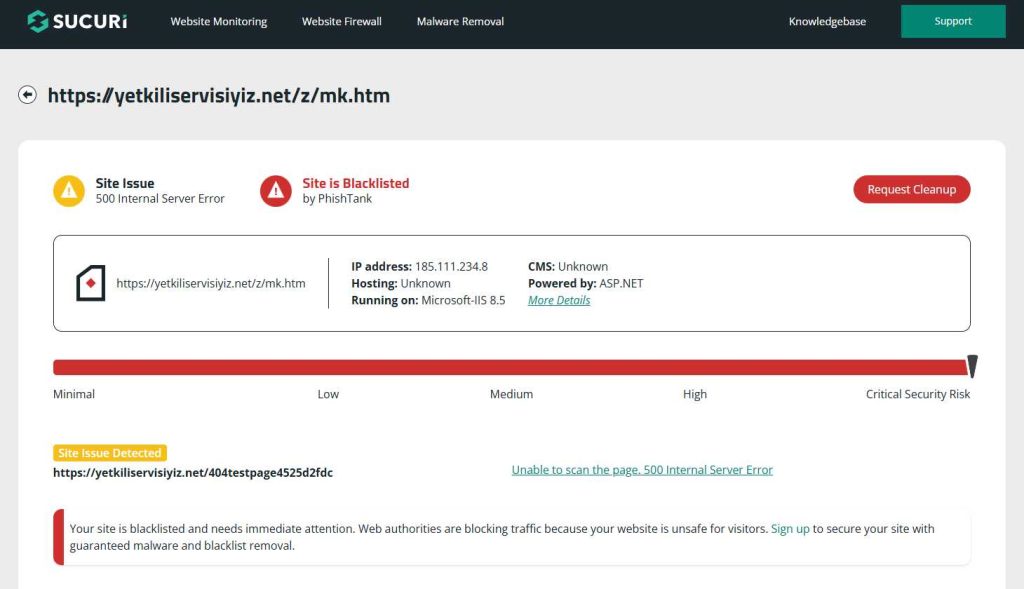1024x589 pixels.
Task: Click the 'CMS: Unknown' text
Action: (x=568, y=266)
